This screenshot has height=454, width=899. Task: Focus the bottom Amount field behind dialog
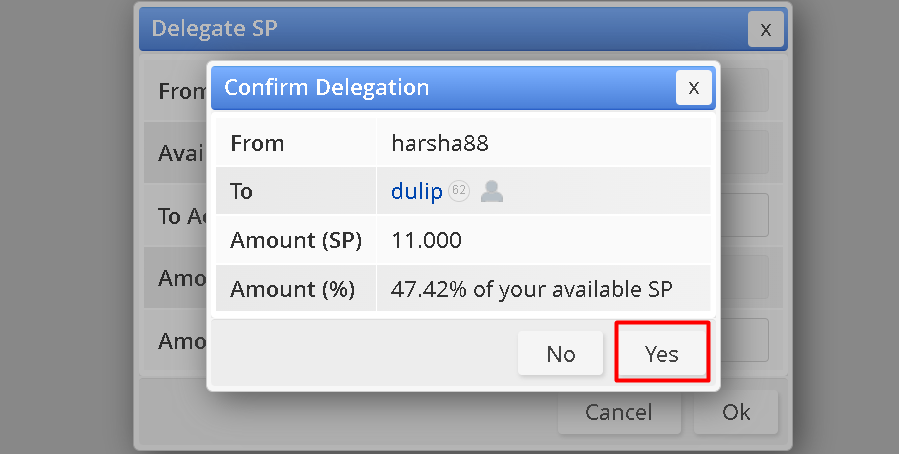pyautogui.click(x=744, y=340)
